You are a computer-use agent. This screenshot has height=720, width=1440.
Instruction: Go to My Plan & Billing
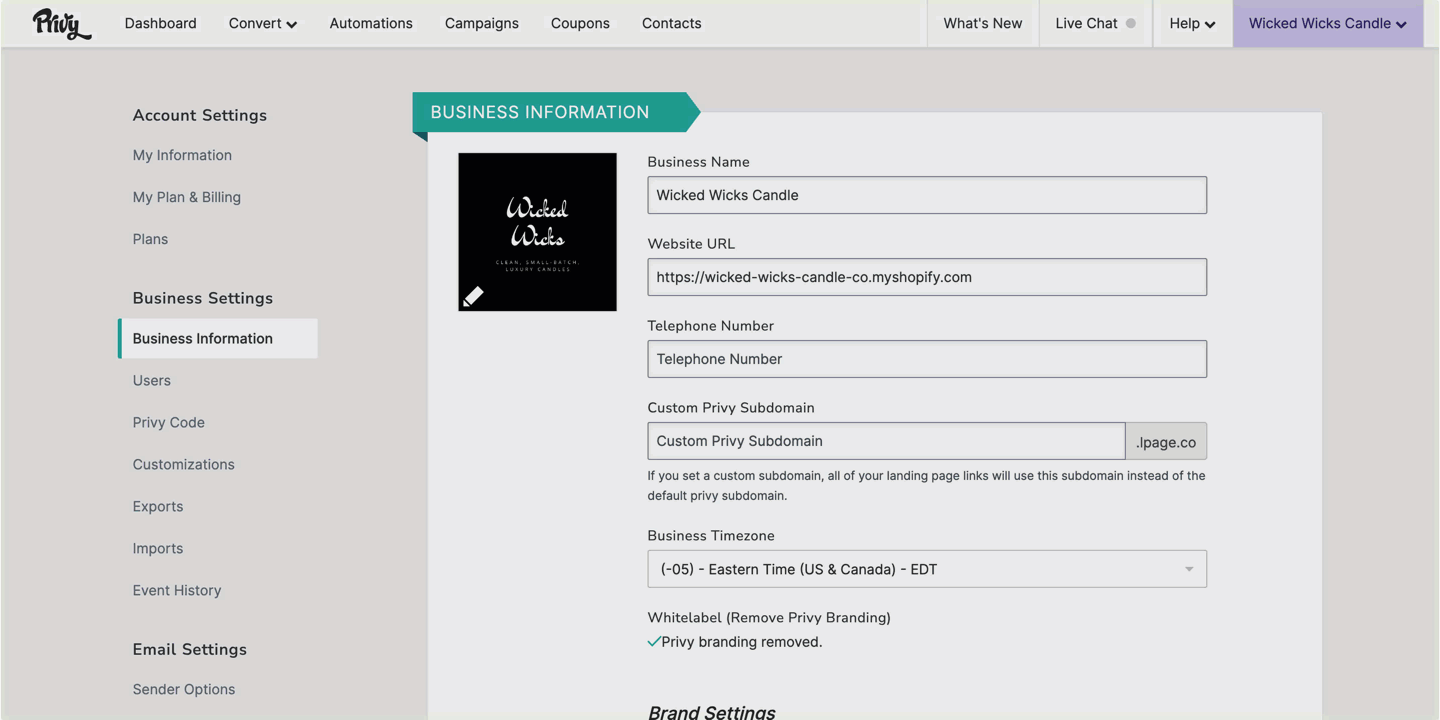[x=187, y=197]
